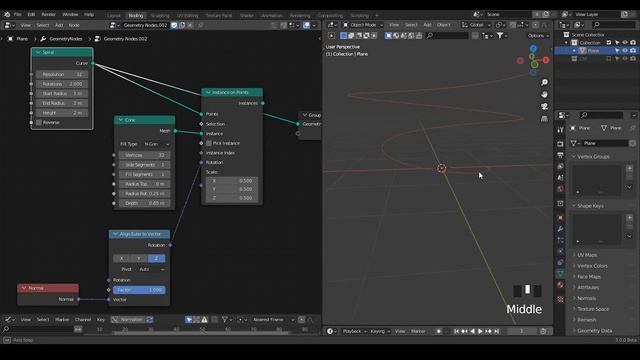This screenshot has height=360, width=640.
Task: Collapse the Cone node
Action: click(x=120, y=120)
